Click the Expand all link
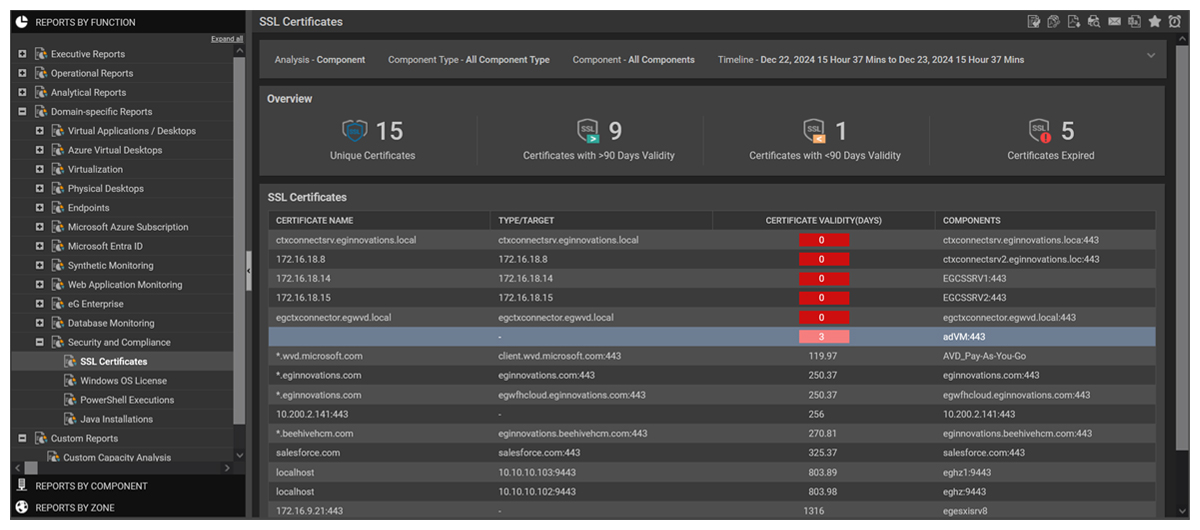Viewport: 1200px width, 530px height. tap(227, 39)
